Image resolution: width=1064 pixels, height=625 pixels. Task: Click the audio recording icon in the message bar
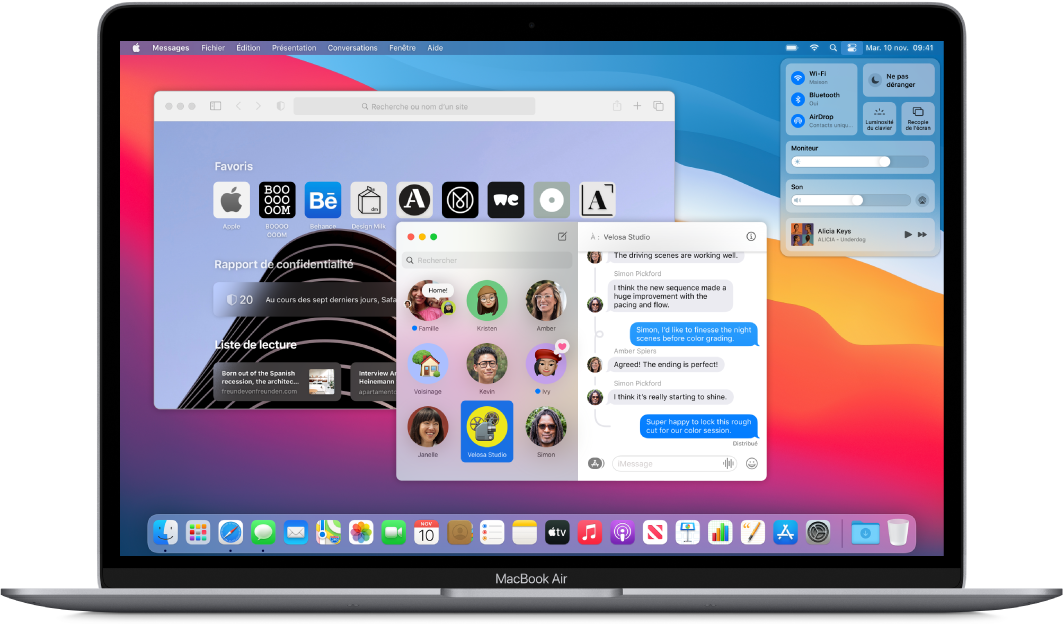coord(730,463)
